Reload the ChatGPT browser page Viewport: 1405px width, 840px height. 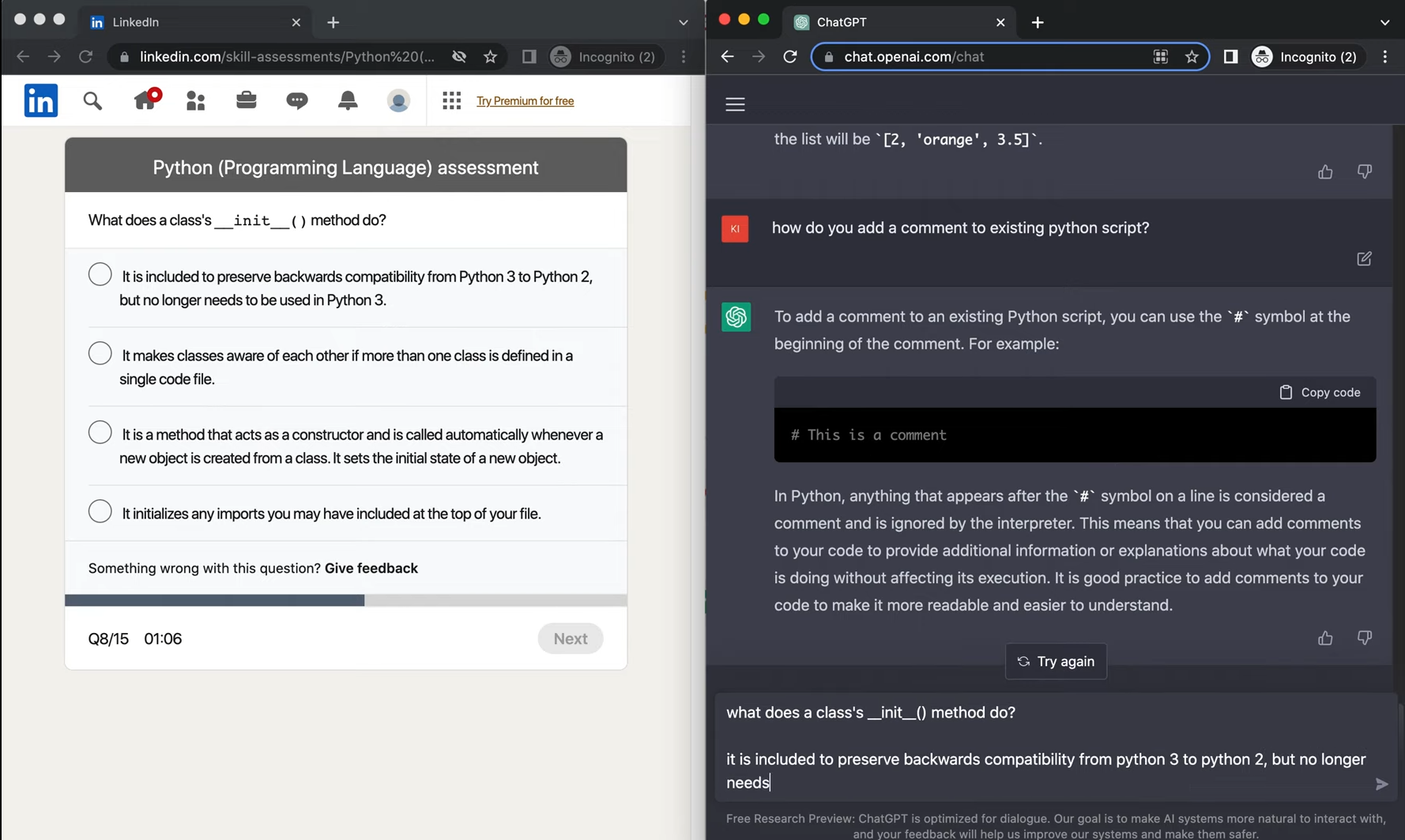click(x=790, y=57)
